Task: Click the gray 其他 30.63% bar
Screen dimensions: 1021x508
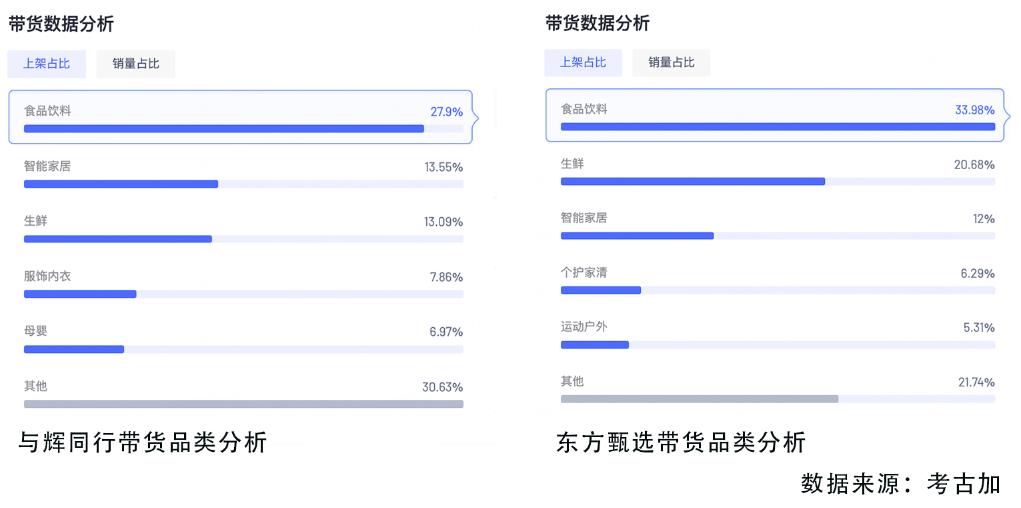Action: [243, 404]
